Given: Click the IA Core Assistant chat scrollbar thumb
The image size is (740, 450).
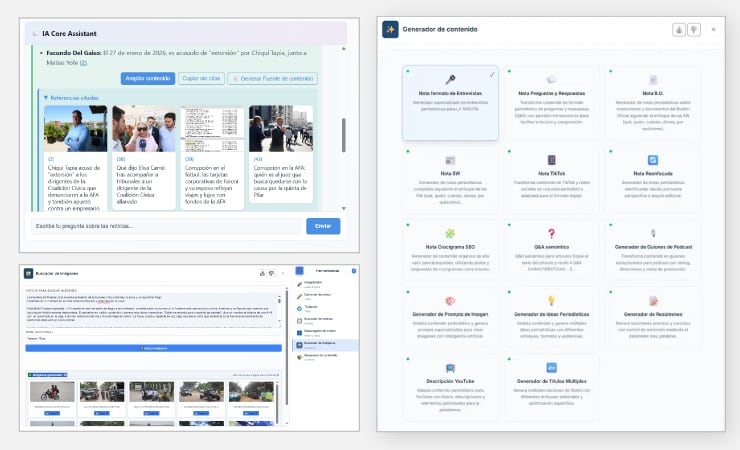Looking at the screenshot, I should 344,135.
